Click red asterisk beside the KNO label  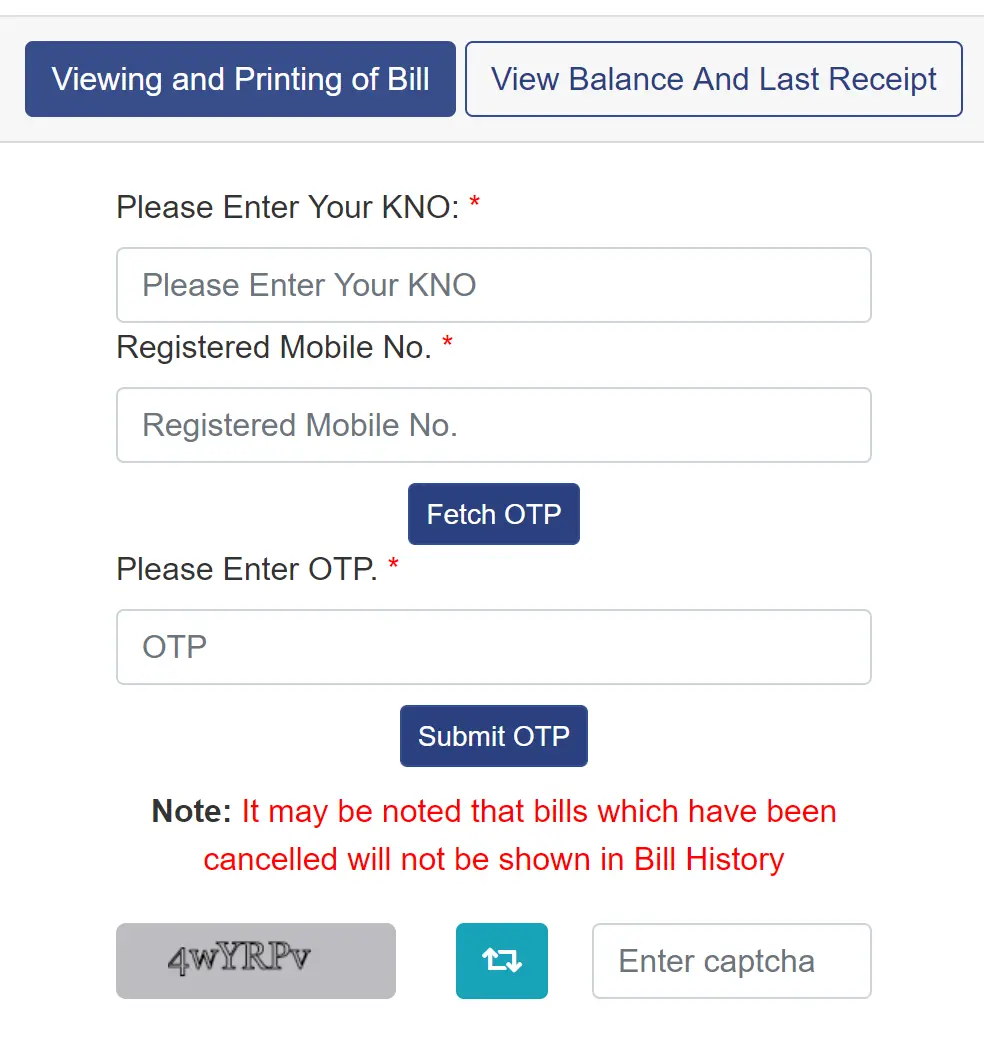click(475, 205)
